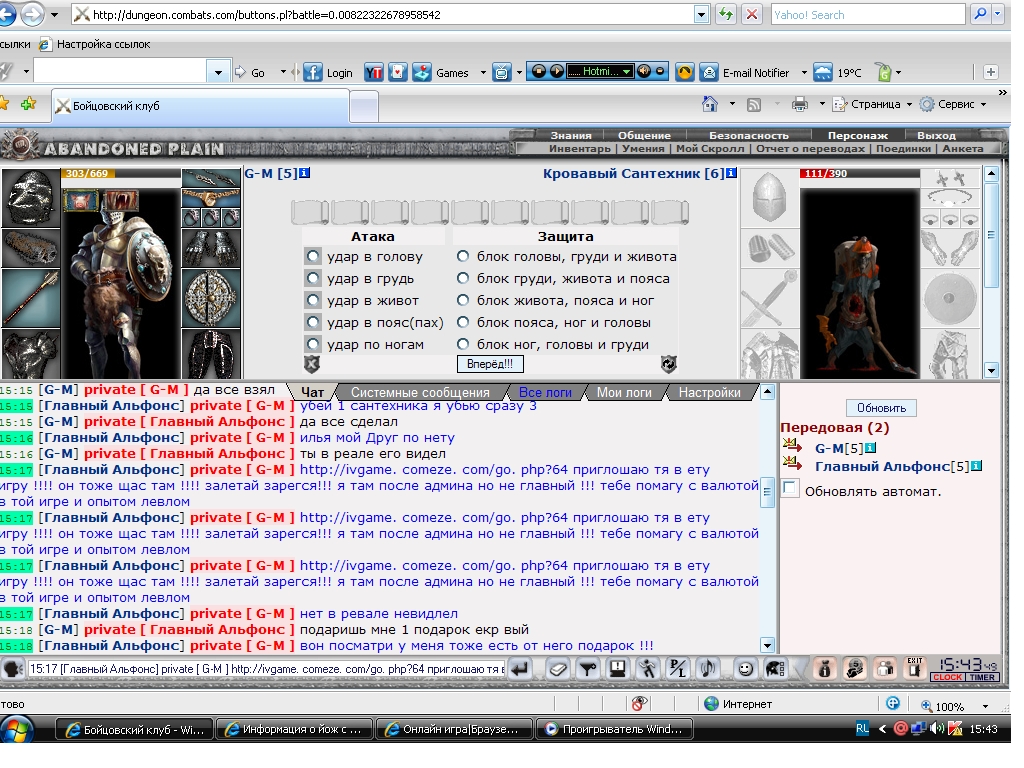The image size is (1024, 768).
Task: Click the eraser clear chat icon
Action: click(x=558, y=669)
